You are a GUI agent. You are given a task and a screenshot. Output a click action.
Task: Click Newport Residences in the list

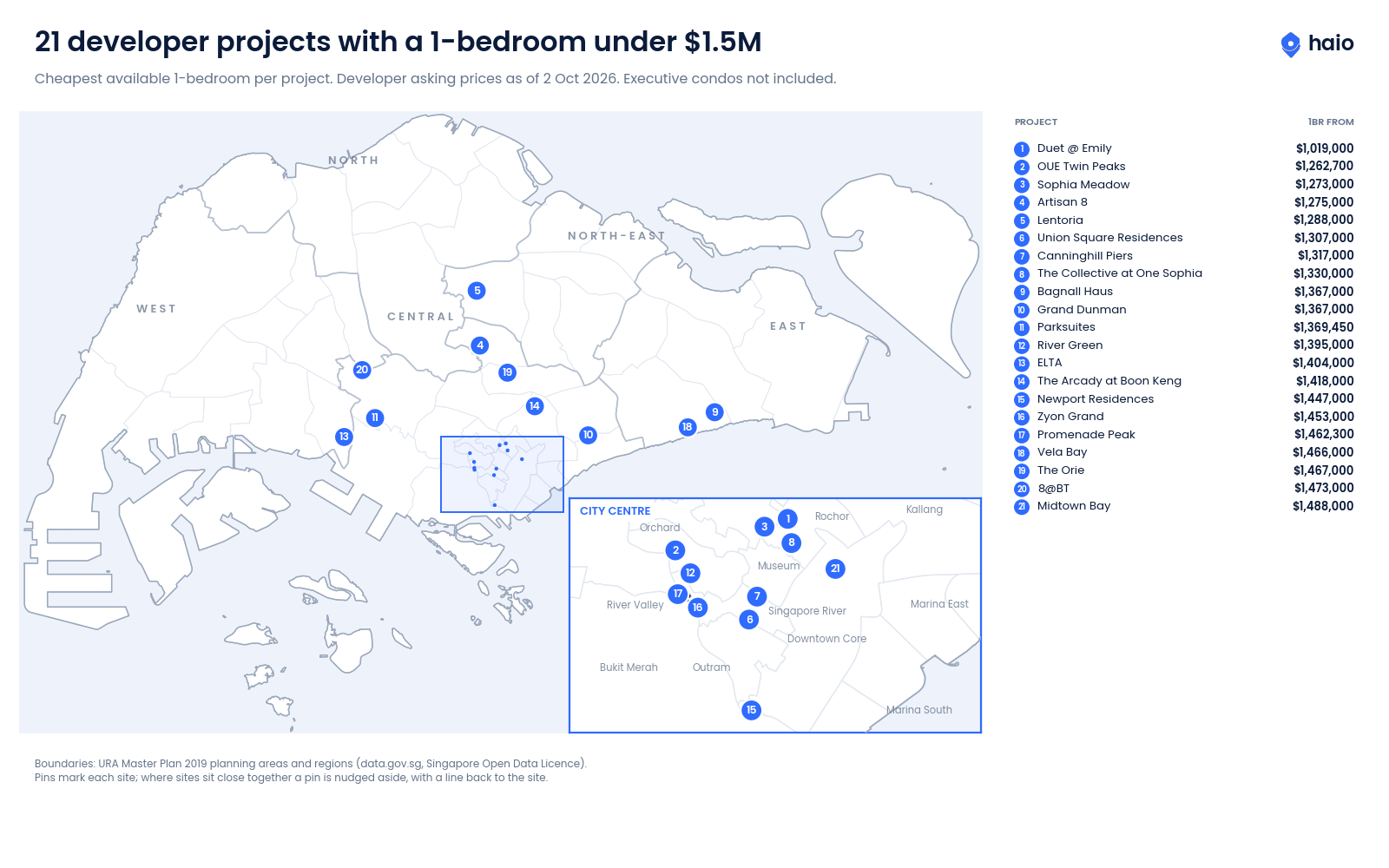point(1184,399)
